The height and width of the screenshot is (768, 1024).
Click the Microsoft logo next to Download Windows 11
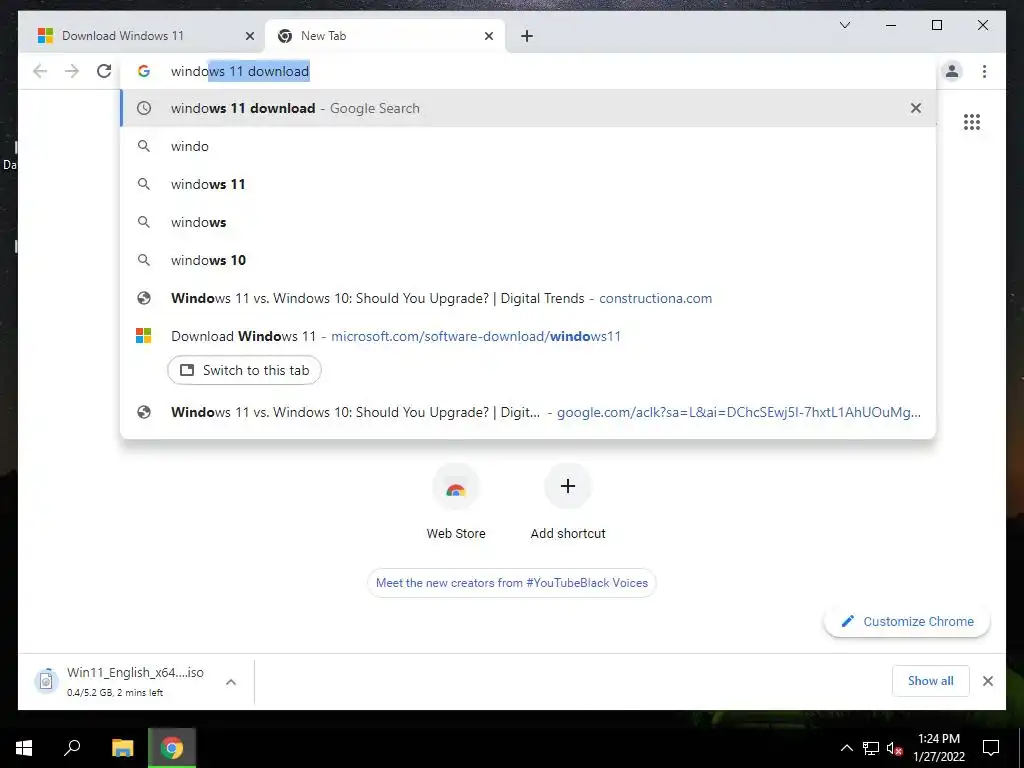pyautogui.click(x=144, y=336)
